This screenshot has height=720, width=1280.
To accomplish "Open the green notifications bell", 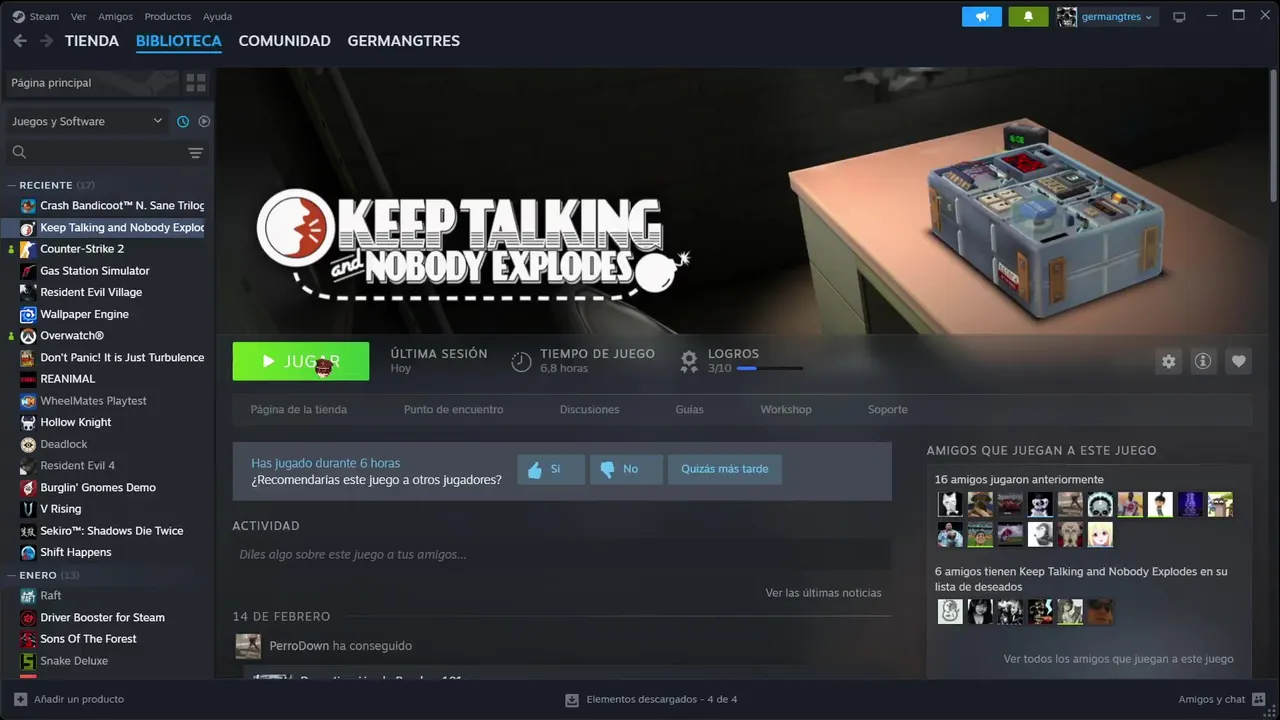I will pos(1028,16).
